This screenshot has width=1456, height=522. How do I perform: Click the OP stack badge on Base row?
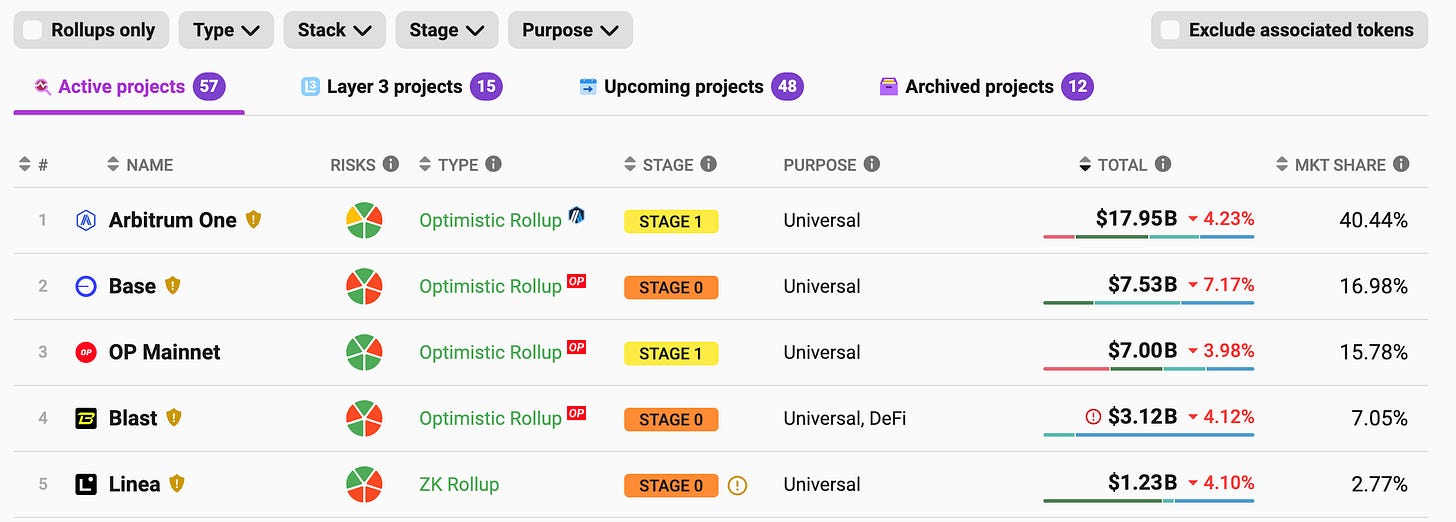pos(576,281)
